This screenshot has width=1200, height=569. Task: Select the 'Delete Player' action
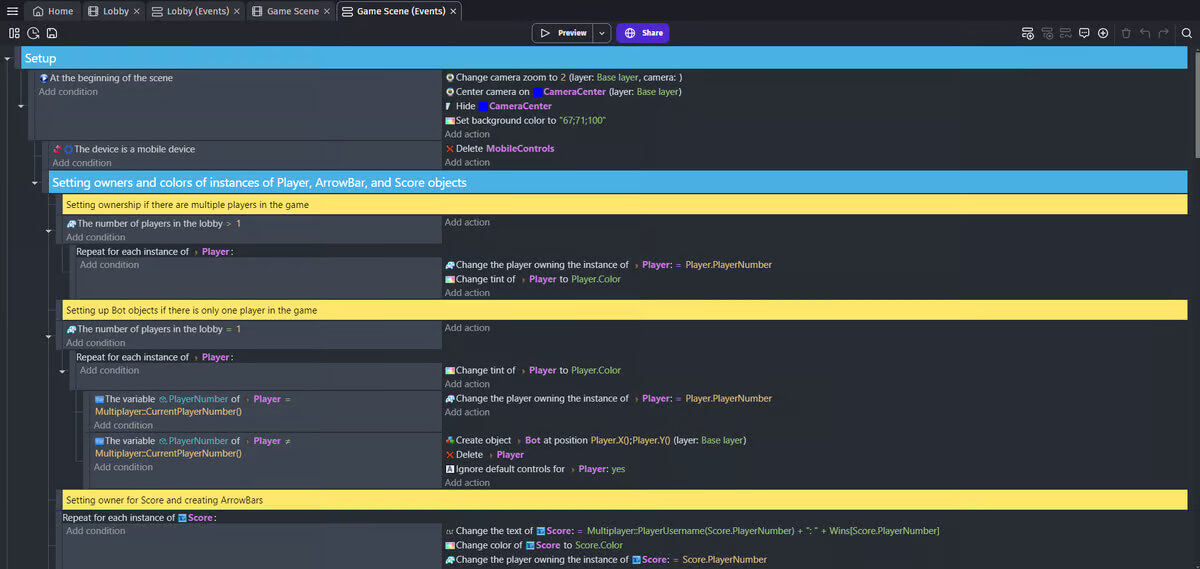point(484,455)
